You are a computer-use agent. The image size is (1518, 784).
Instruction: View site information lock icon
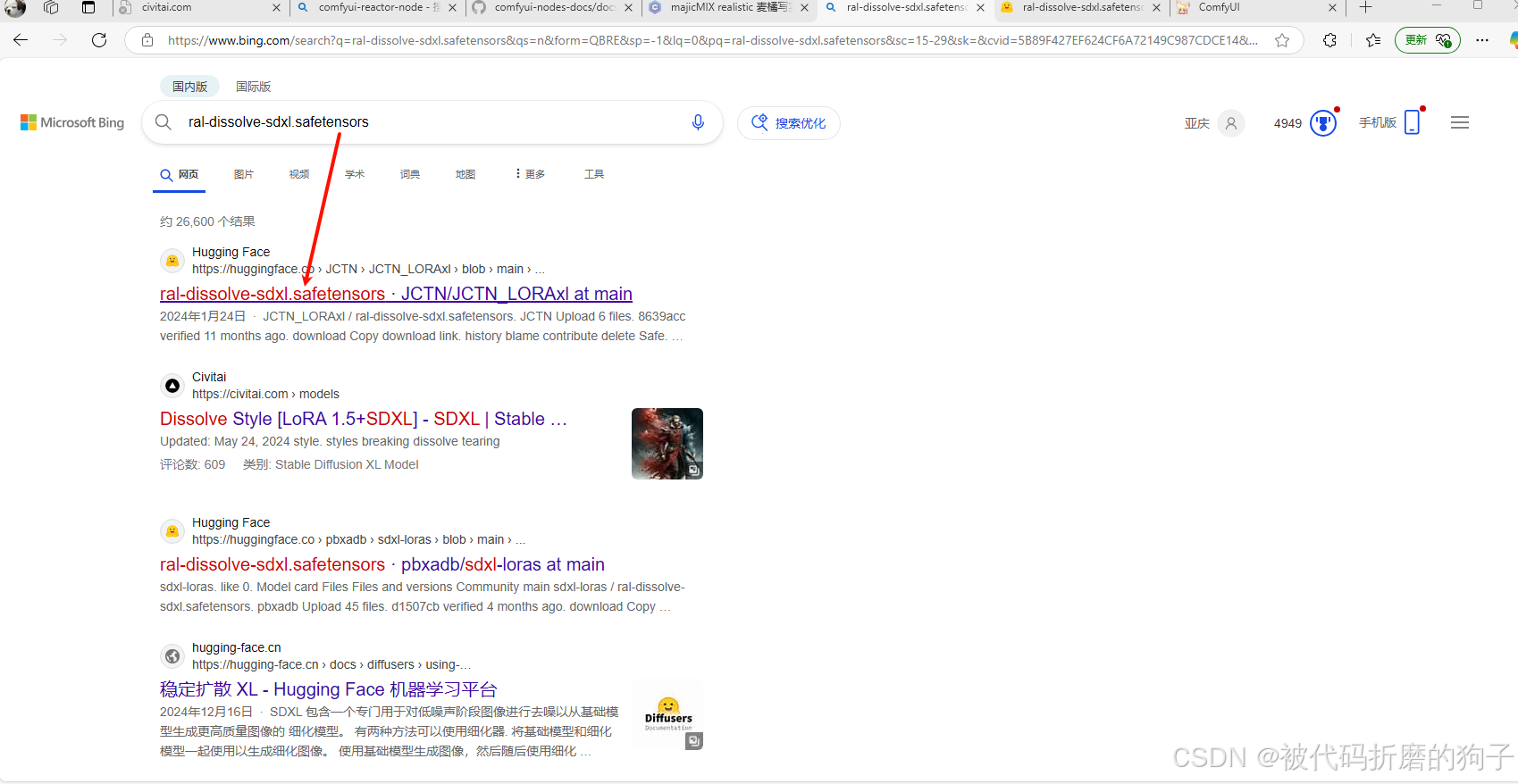click(x=147, y=40)
